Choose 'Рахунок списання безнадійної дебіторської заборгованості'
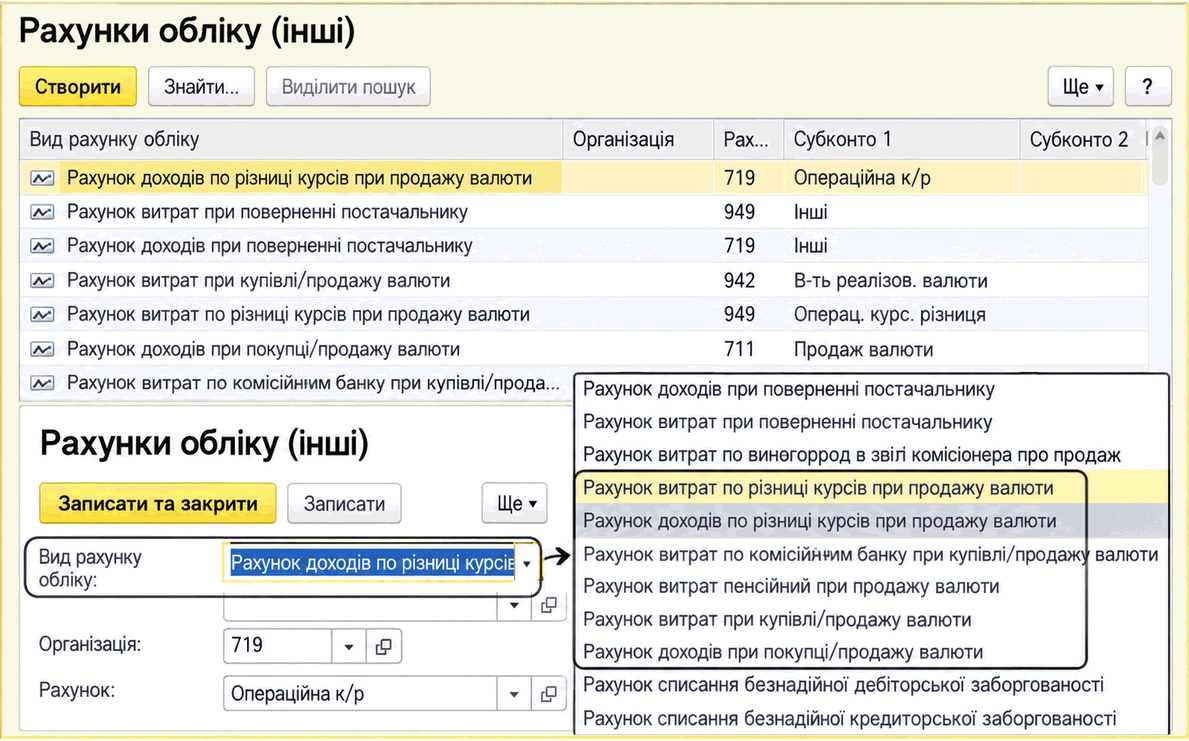The height and width of the screenshot is (741, 1189). pyautogui.click(x=843, y=685)
